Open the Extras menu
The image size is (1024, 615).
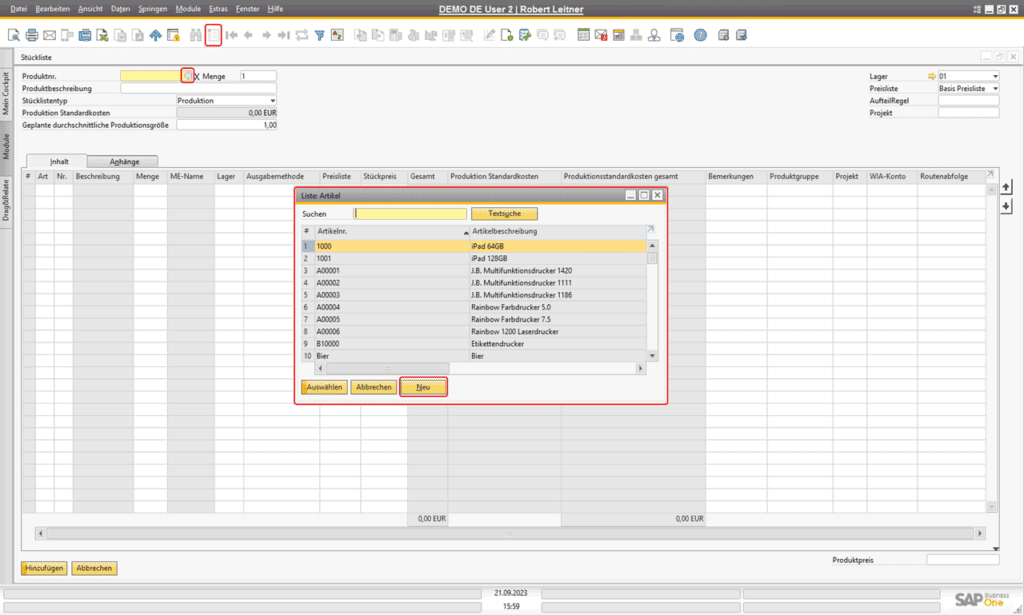(x=218, y=9)
